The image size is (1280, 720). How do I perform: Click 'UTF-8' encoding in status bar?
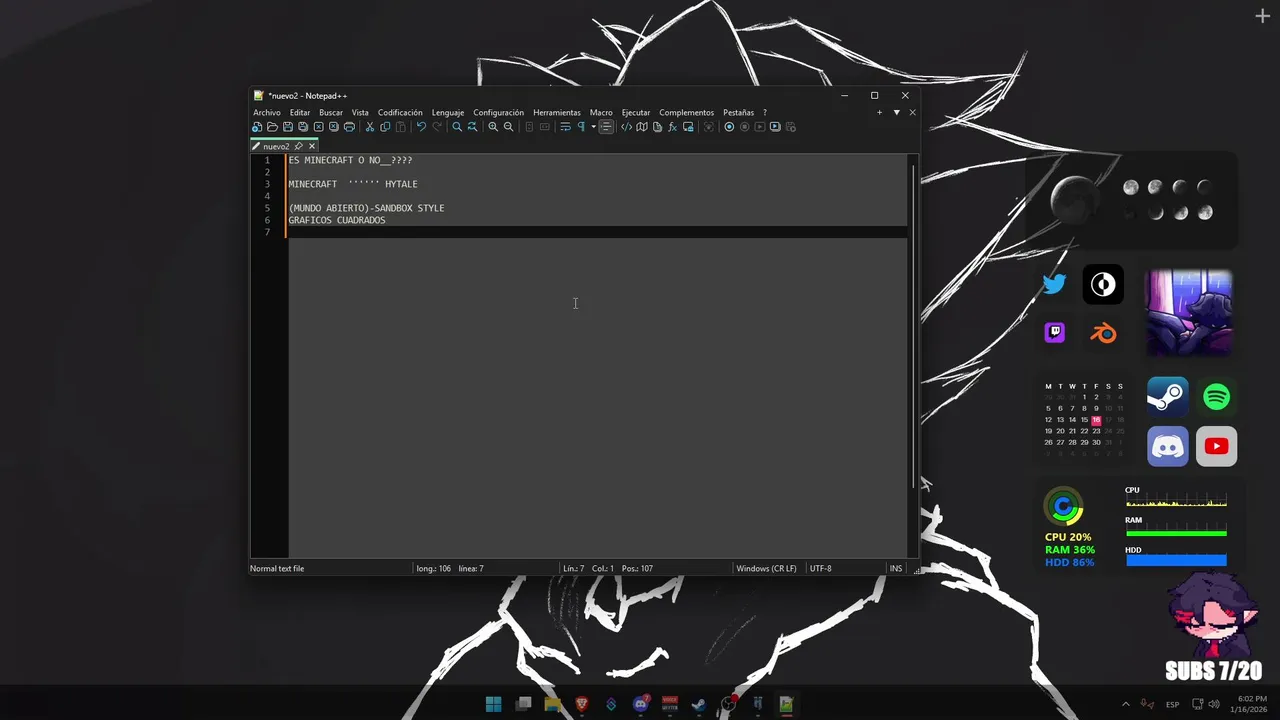point(820,568)
